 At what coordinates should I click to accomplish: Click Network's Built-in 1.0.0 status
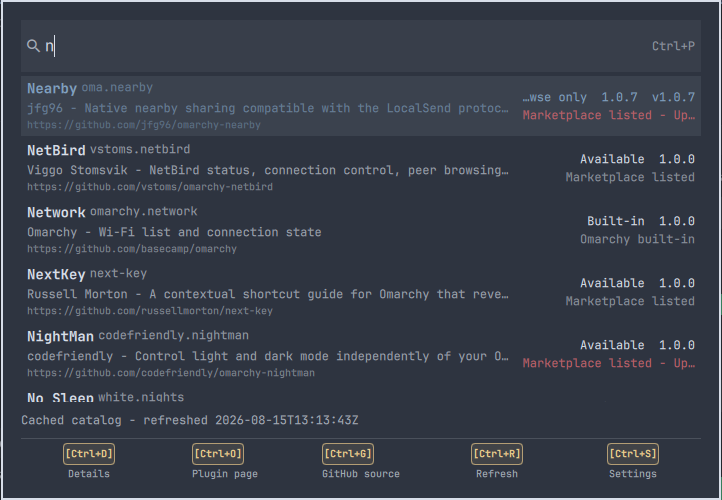point(641,221)
